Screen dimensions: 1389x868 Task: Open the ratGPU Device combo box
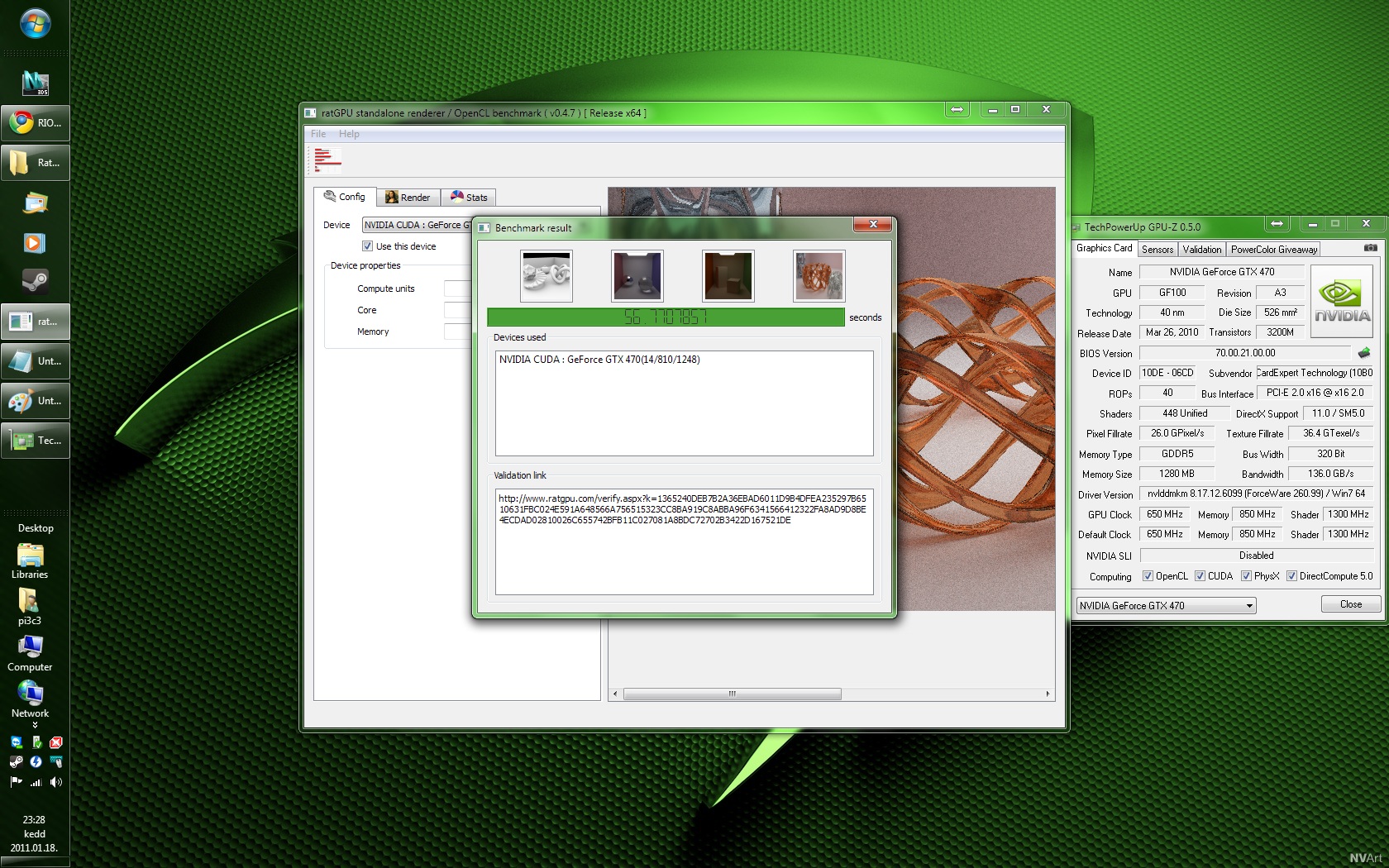(417, 225)
